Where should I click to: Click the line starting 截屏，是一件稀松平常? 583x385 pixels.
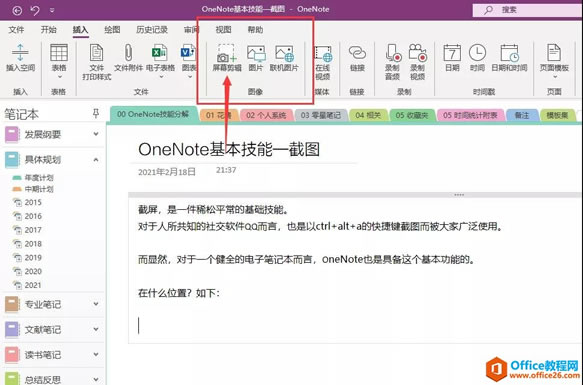pyautogui.click(x=213, y=210)
